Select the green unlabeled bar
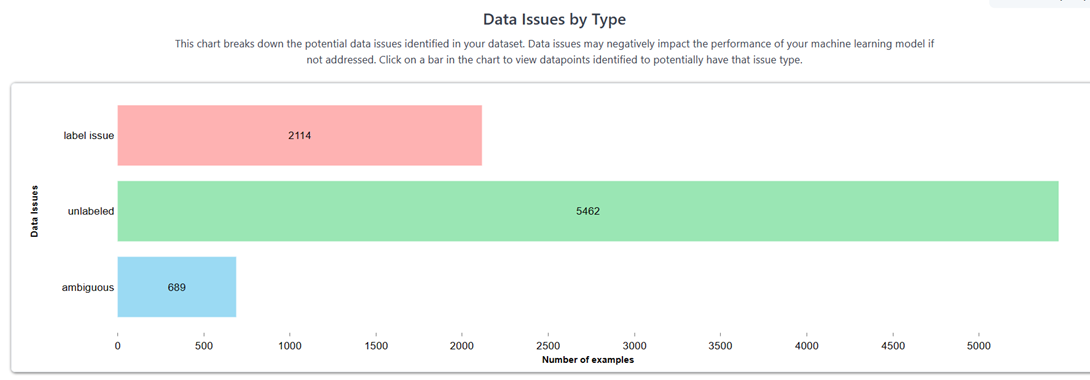 click(588, 211)
